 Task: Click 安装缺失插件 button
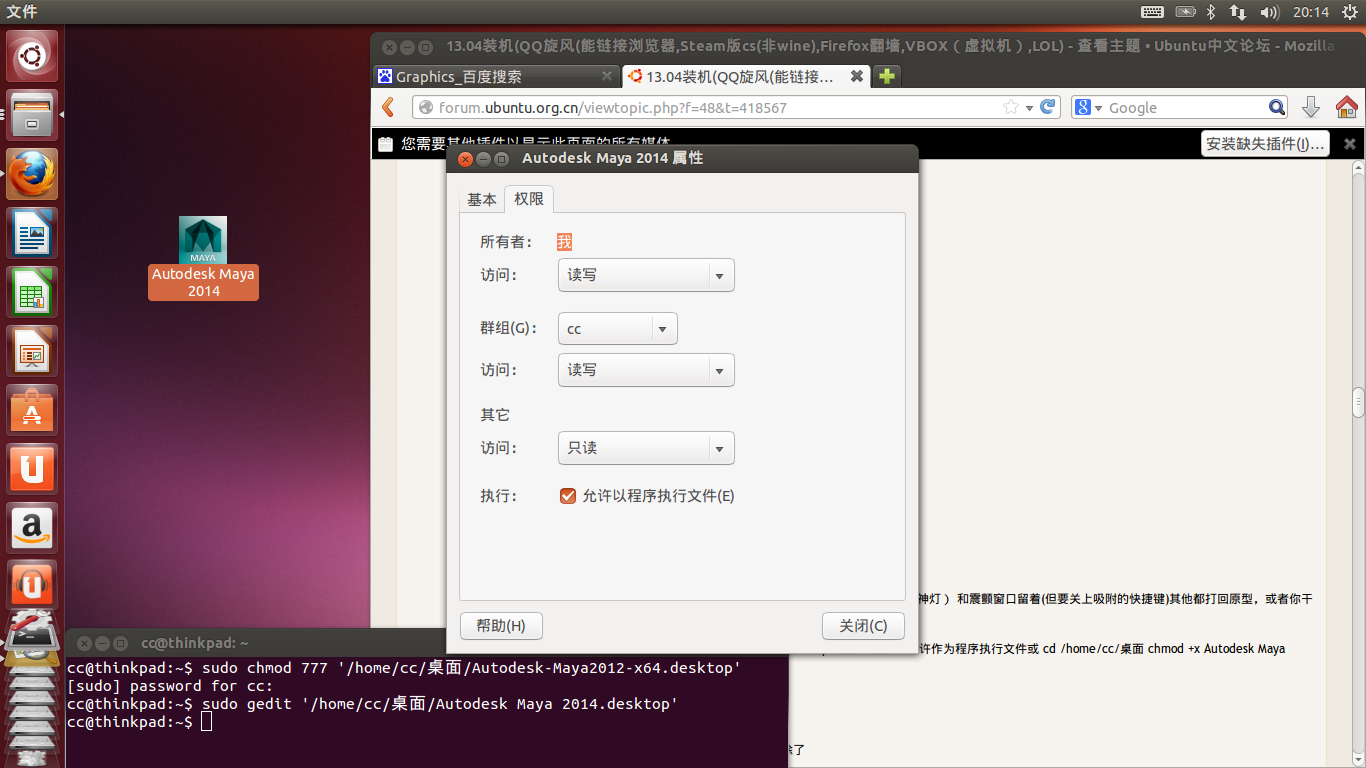point(1265,144)
